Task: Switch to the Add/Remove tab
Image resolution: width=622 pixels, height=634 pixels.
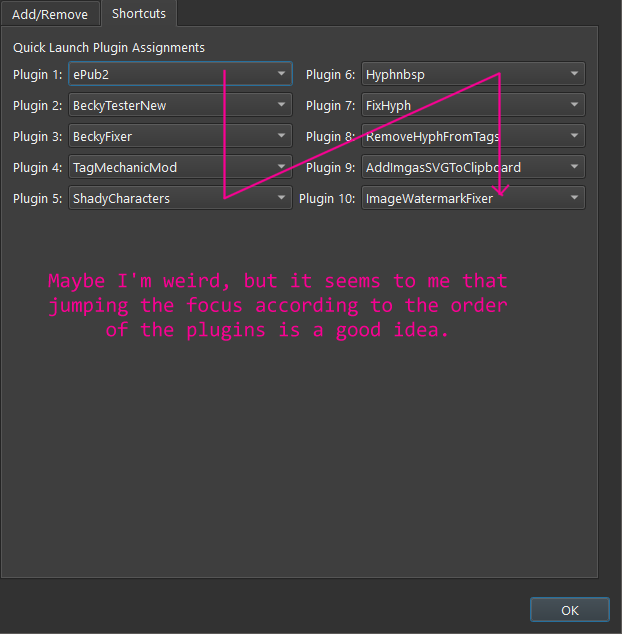Action: pos(50,14)
